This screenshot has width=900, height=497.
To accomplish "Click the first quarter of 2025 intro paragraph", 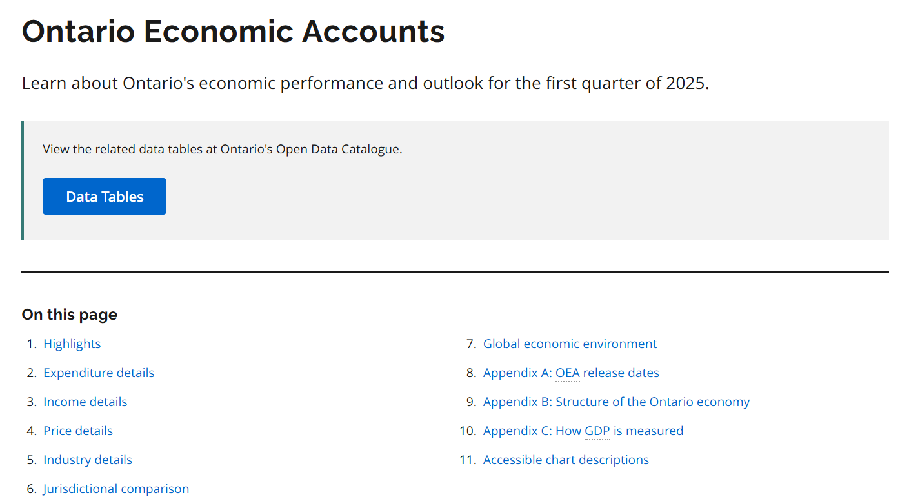I will coord(365,82).
